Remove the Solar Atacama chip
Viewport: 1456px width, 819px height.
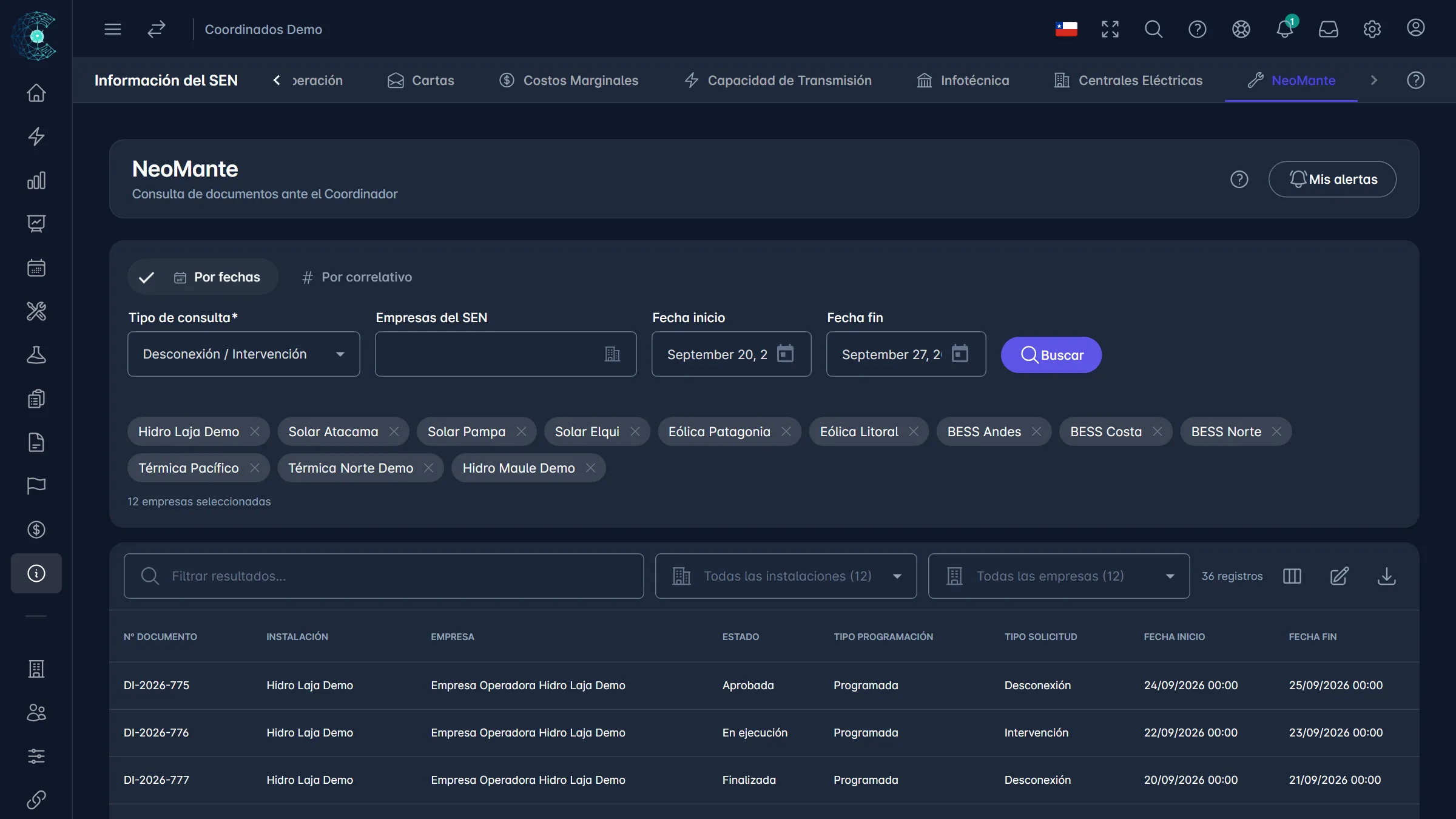coord(394,431)
